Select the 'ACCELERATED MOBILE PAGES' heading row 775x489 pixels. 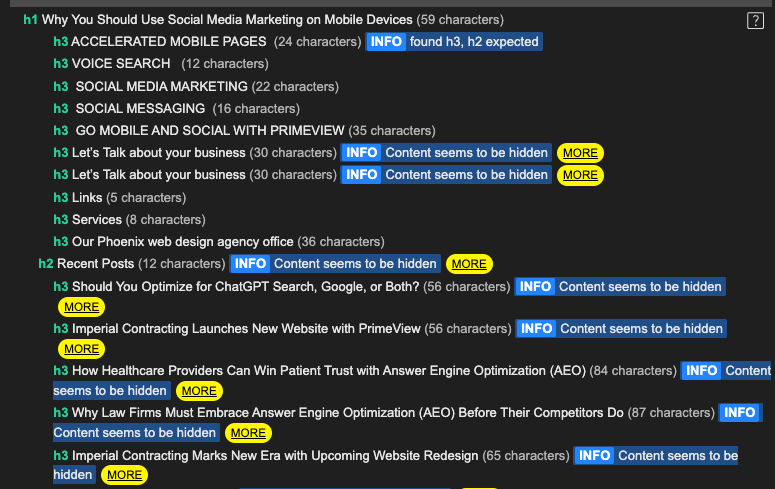[x=169, y=42]
